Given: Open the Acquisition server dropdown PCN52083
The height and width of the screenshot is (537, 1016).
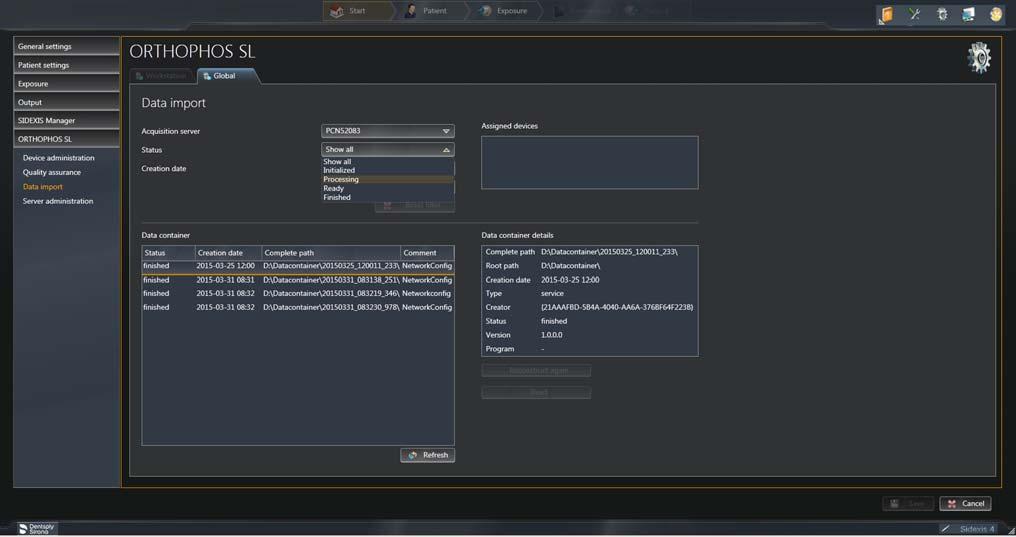Looking at the screenshot, I should 387,131.
